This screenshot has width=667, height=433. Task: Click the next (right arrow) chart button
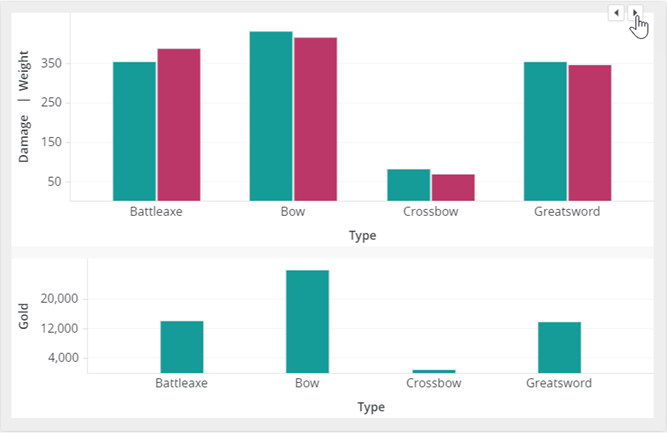[x=635, y=13]
